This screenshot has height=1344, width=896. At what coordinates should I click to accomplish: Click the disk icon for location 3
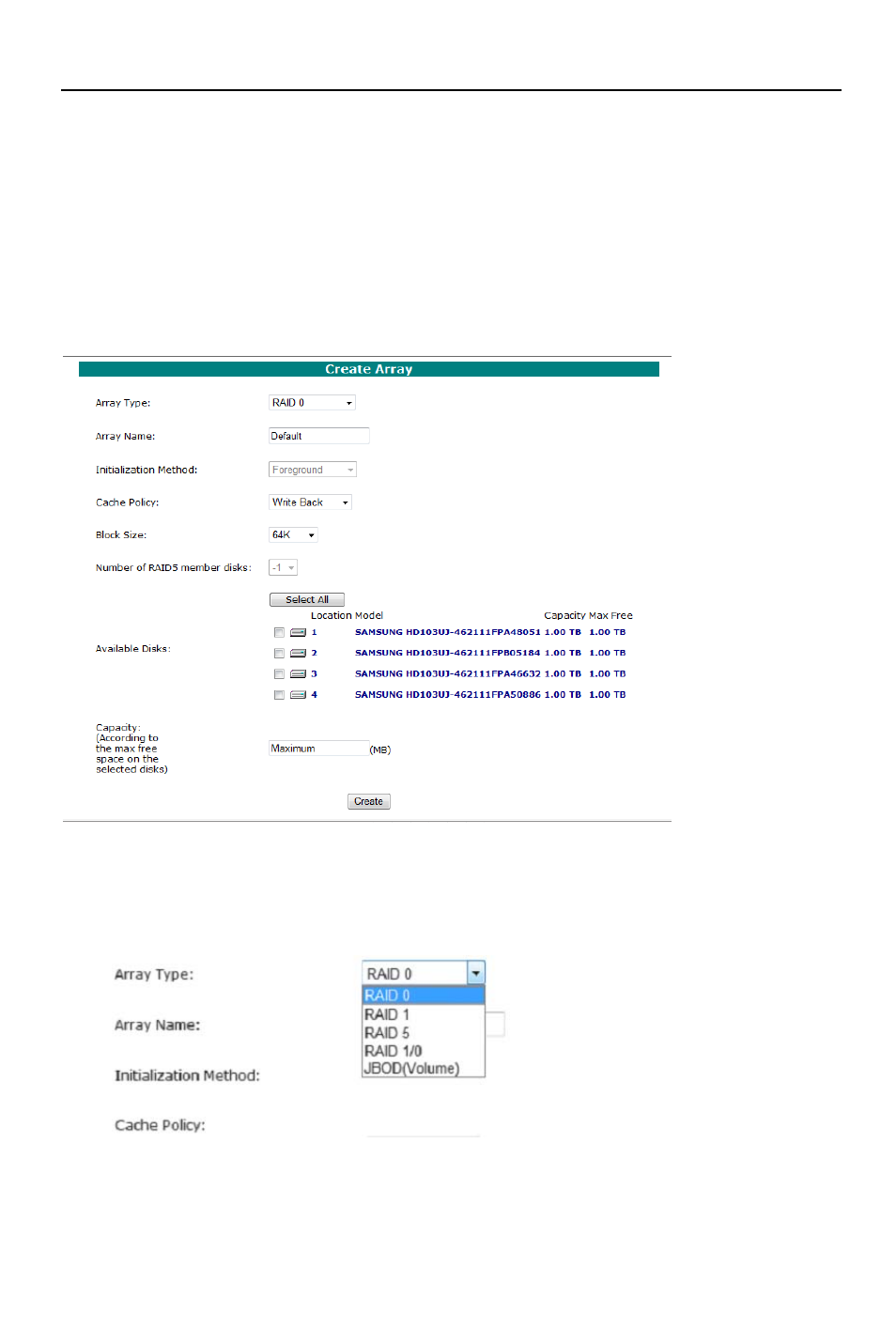(x=298, y=674)
